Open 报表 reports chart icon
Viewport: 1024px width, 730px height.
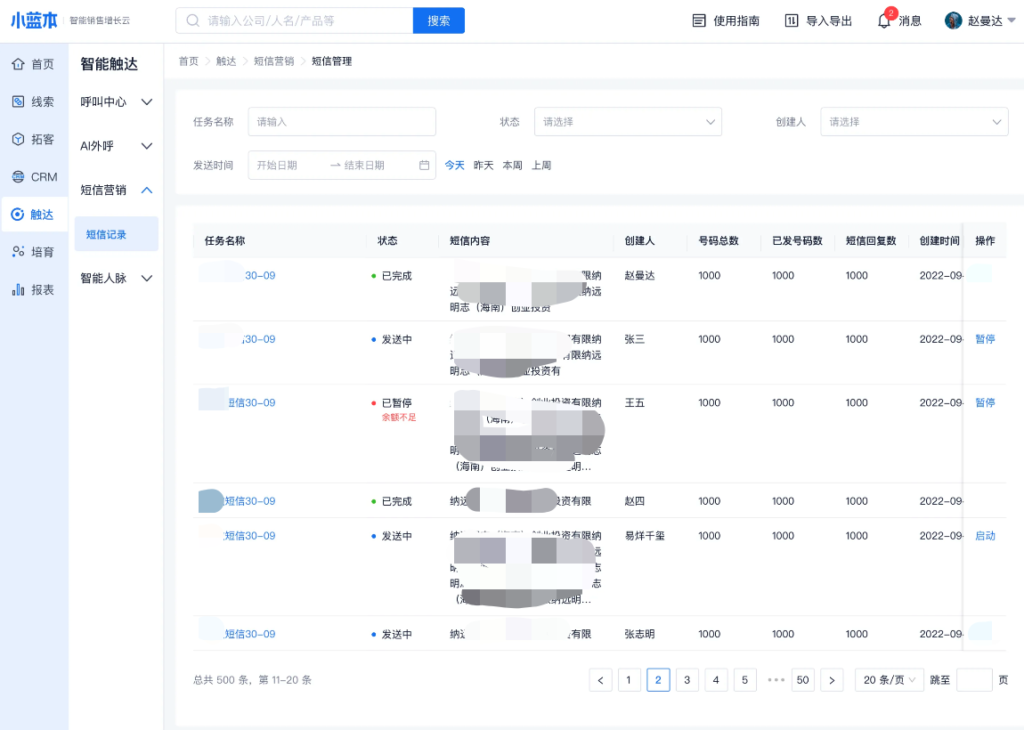18,290
